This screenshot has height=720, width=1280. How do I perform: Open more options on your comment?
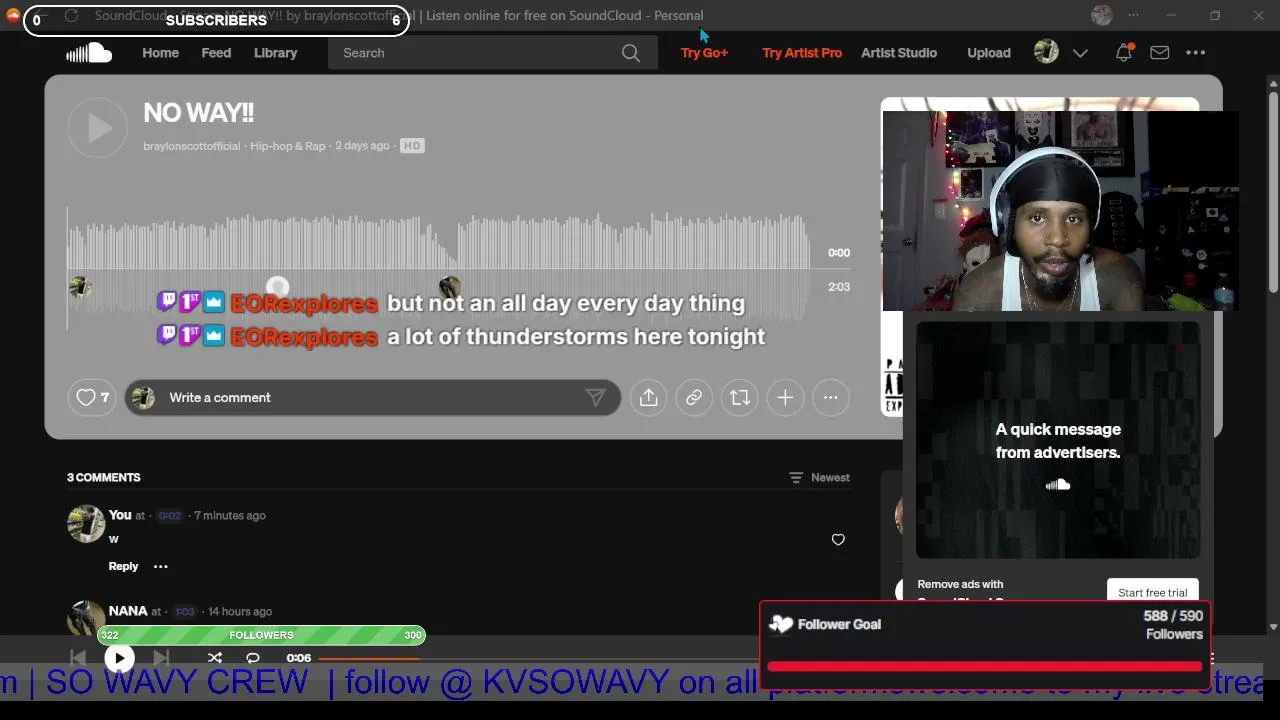point(160,566)
